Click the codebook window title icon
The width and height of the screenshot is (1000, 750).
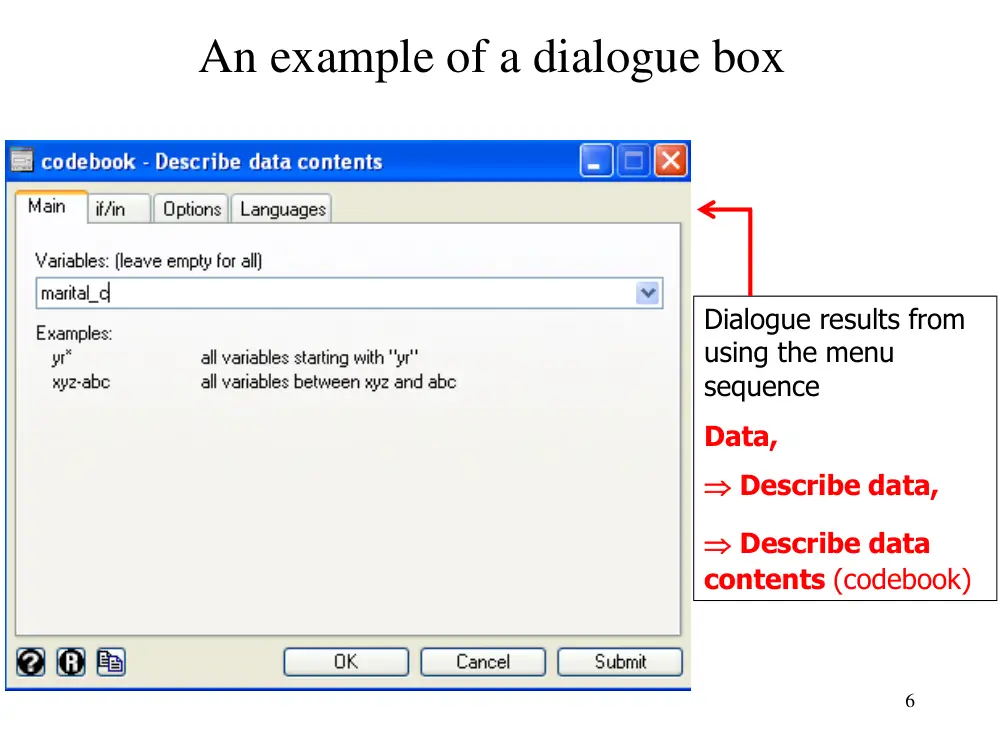(22, 159)
